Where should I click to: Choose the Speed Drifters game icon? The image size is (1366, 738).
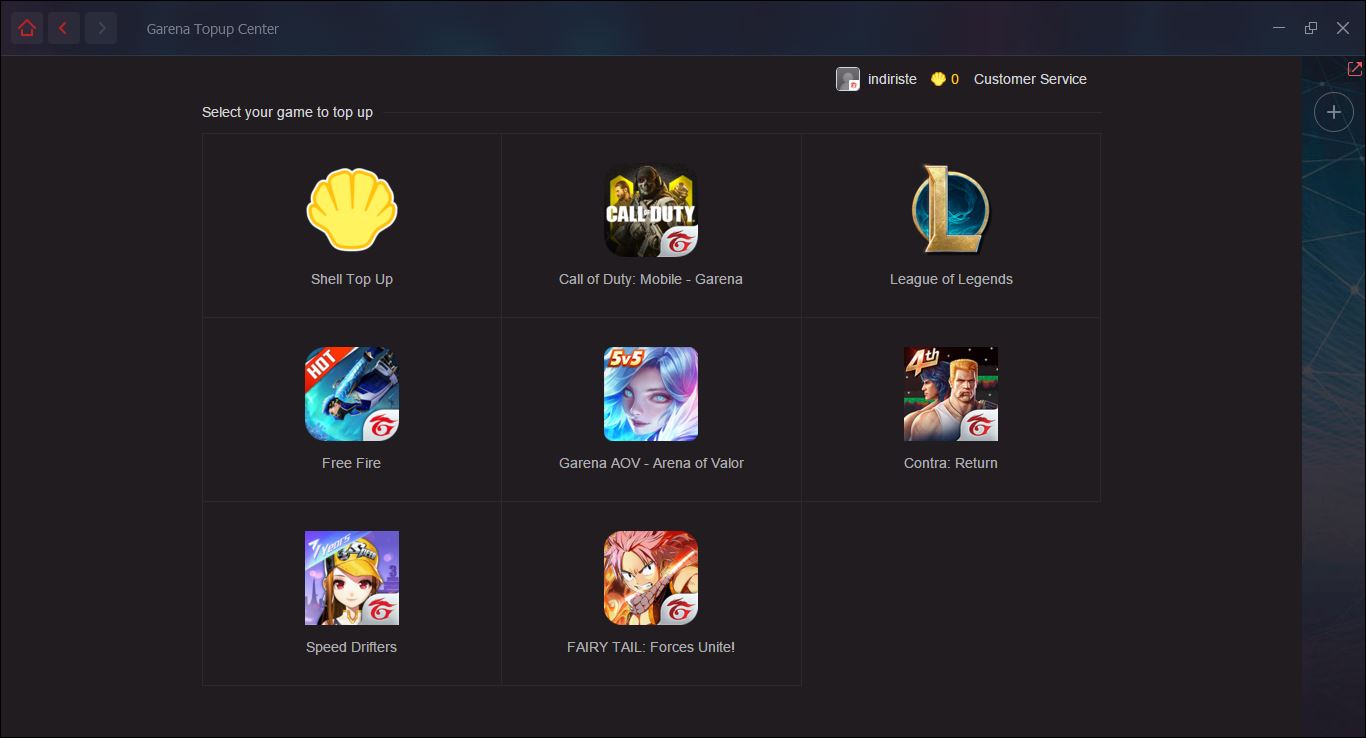pos(352,578)
